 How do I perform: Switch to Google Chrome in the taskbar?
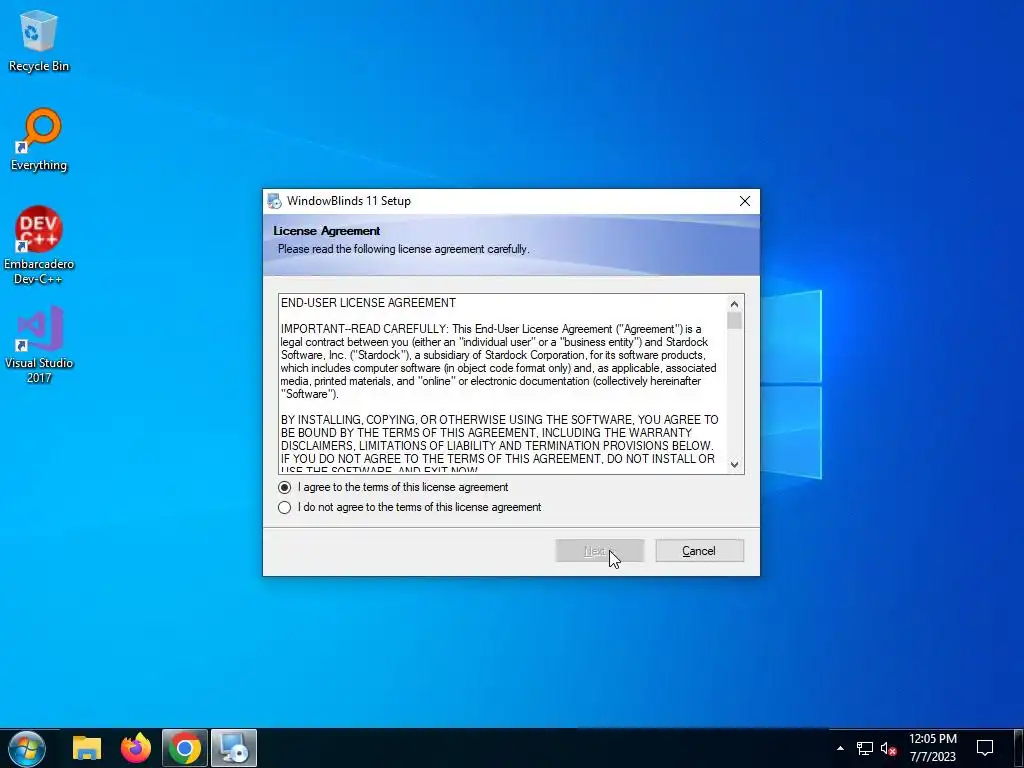click(x=185, y=748)
